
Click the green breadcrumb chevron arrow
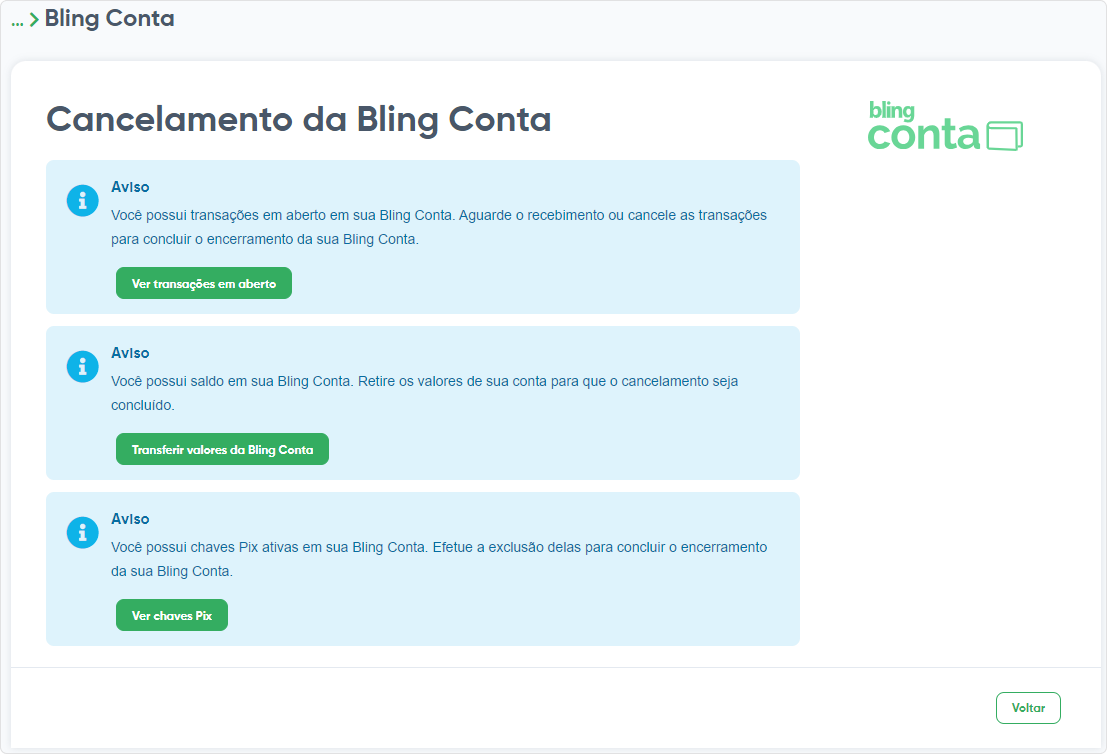[34, 20]
